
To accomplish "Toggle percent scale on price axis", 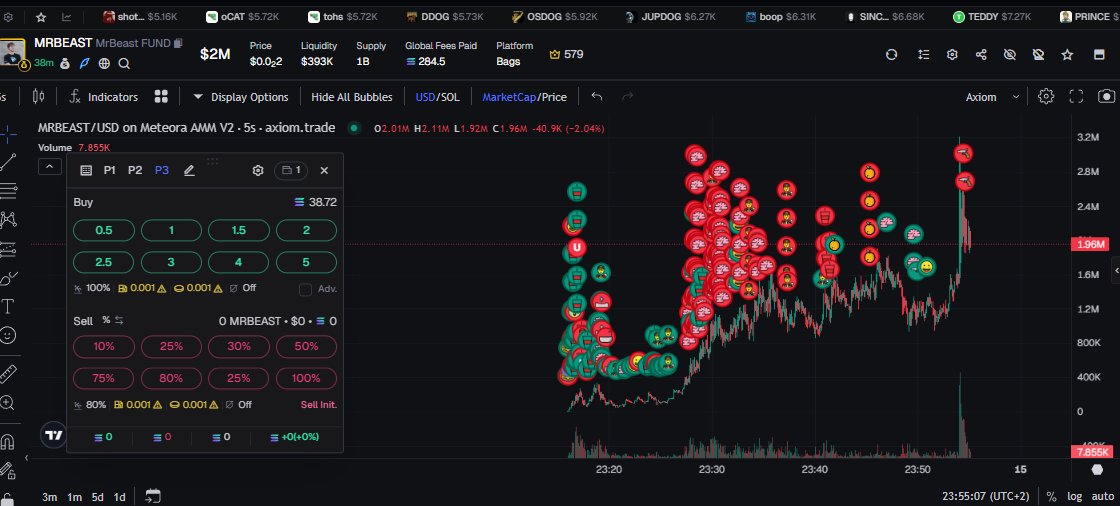I will 1051,497.
